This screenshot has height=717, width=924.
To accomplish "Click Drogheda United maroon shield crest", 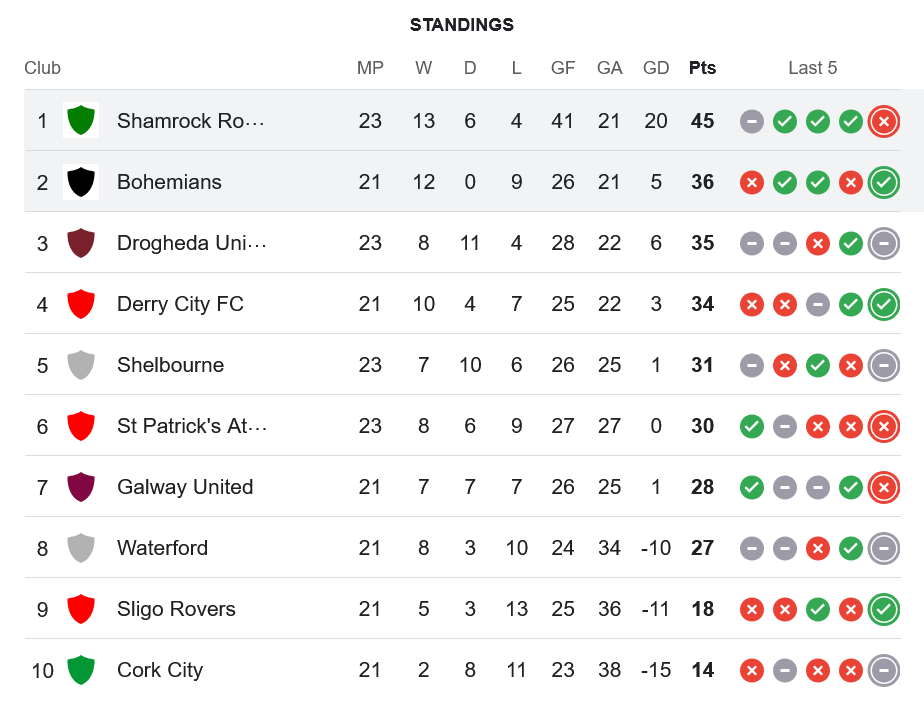I will point(81,243).
